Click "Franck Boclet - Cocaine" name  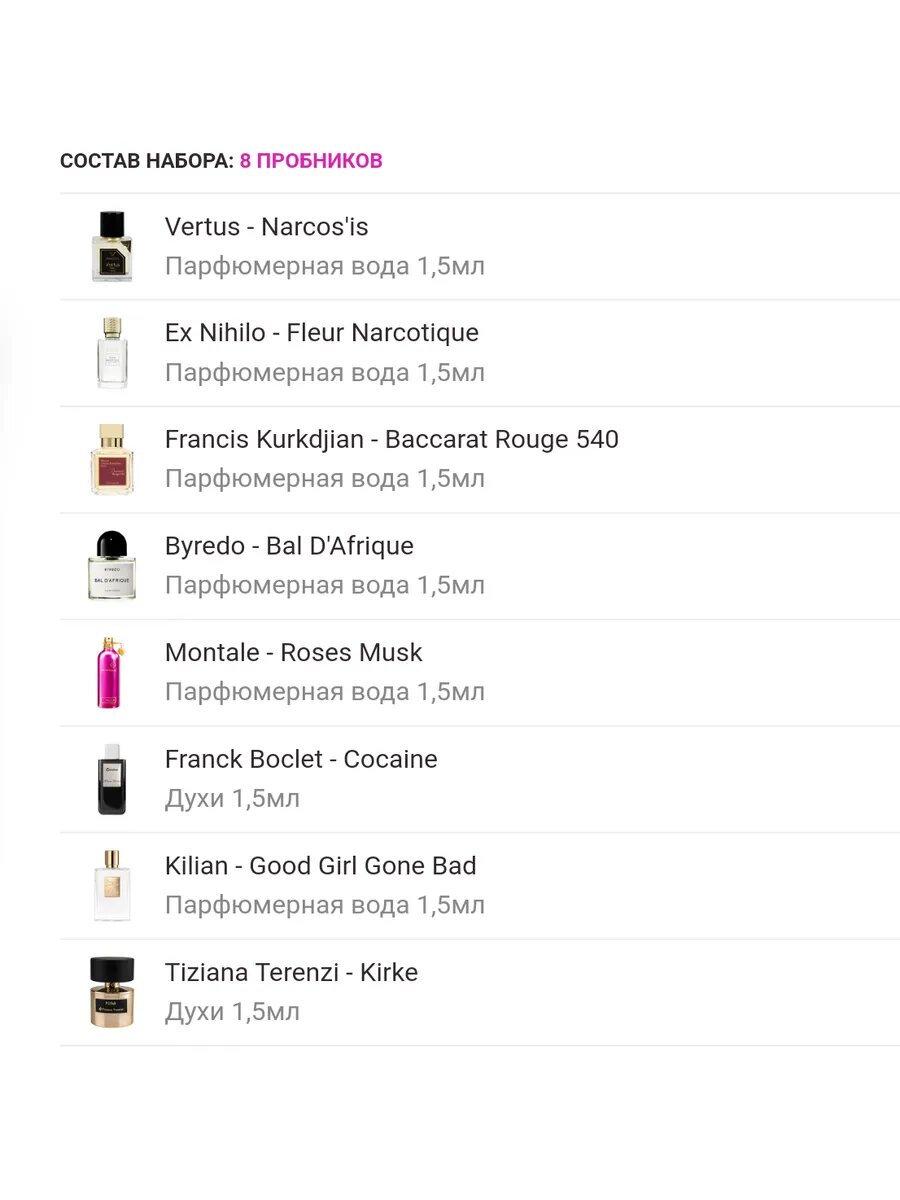pos(301,759)
